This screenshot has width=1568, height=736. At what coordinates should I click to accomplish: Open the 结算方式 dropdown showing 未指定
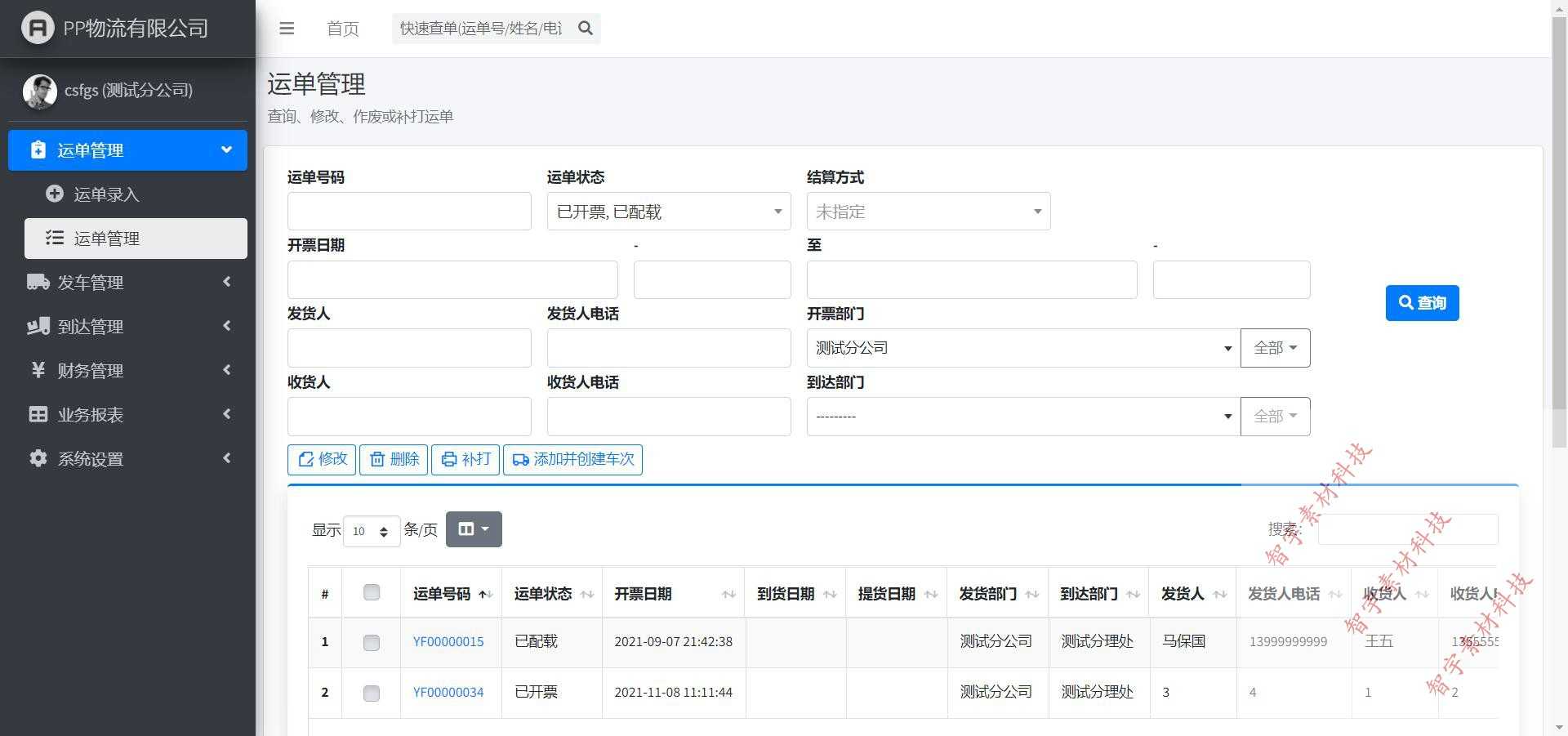point(929,212)
